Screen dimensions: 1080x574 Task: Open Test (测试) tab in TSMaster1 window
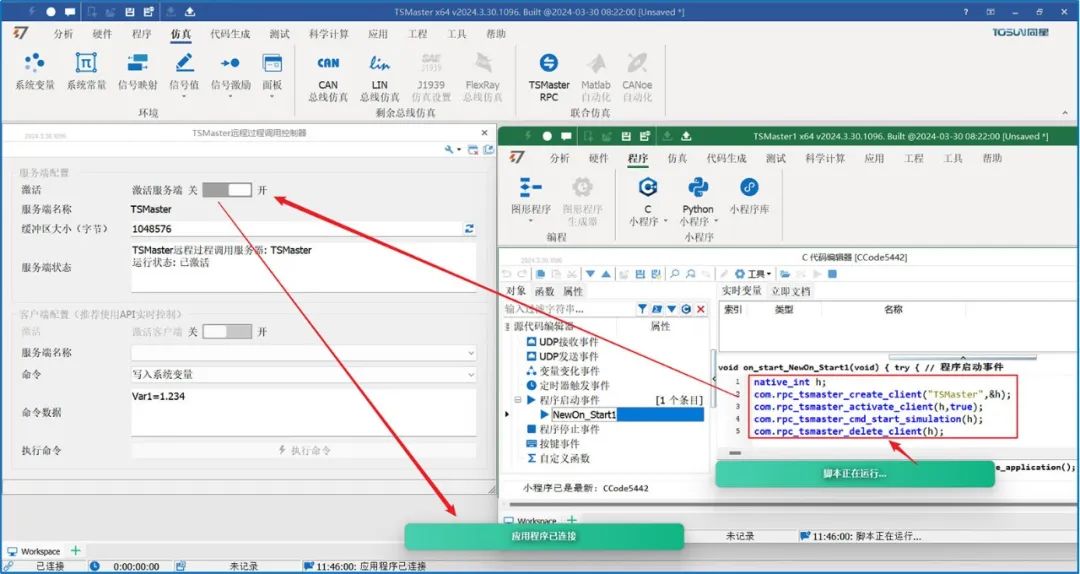tap(776, 158)
